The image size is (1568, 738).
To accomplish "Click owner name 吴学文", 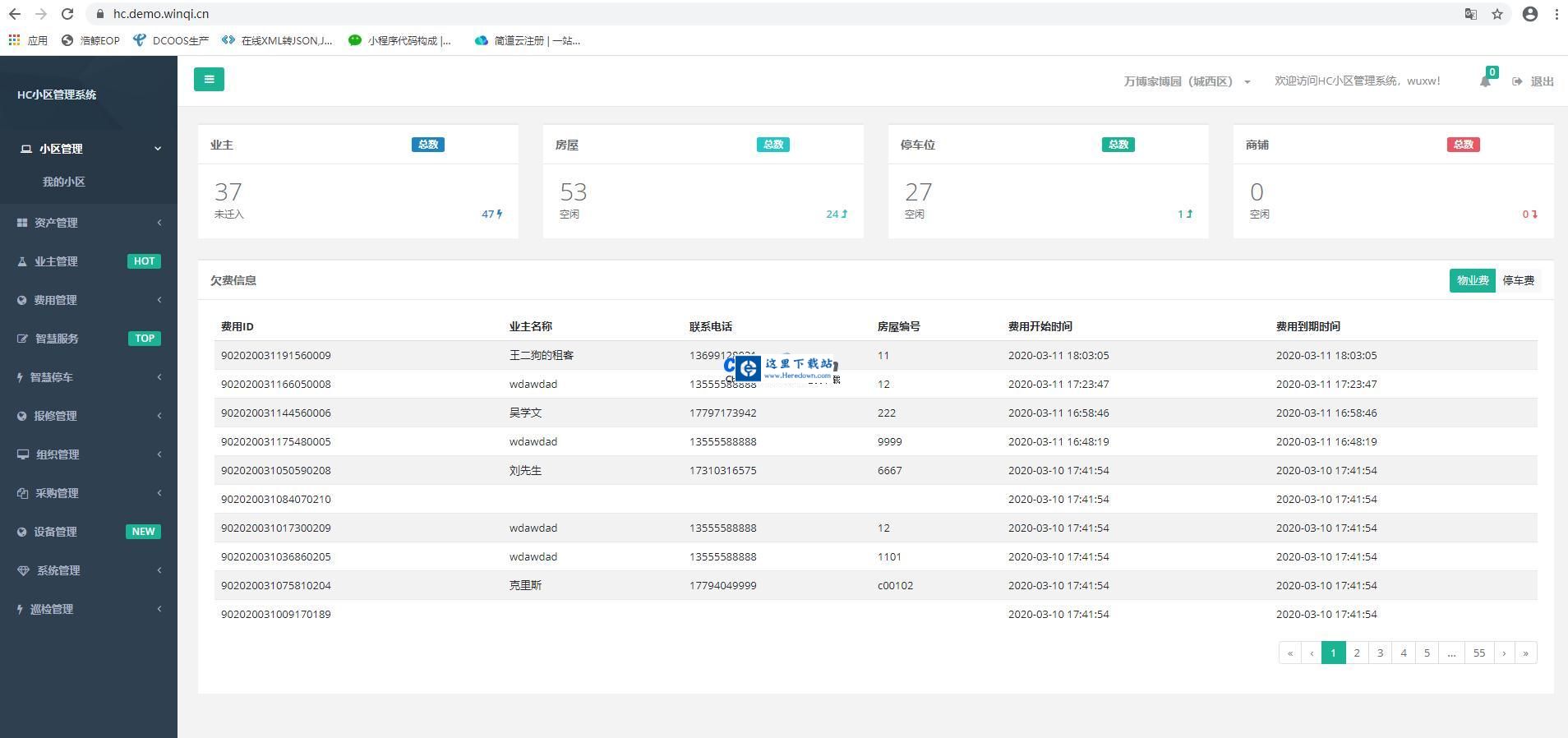I will point(526,413).
